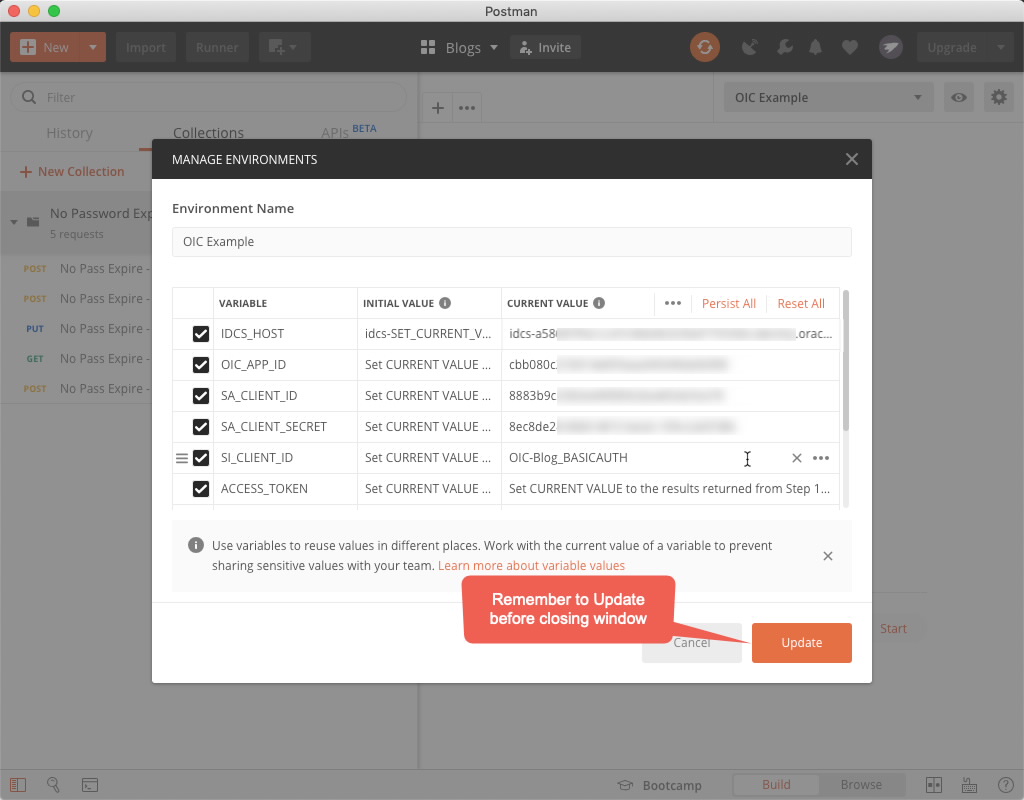Open the Interceptor satellite icon
The width and height of the screenshot is (1024, 800).
[750, 47]
